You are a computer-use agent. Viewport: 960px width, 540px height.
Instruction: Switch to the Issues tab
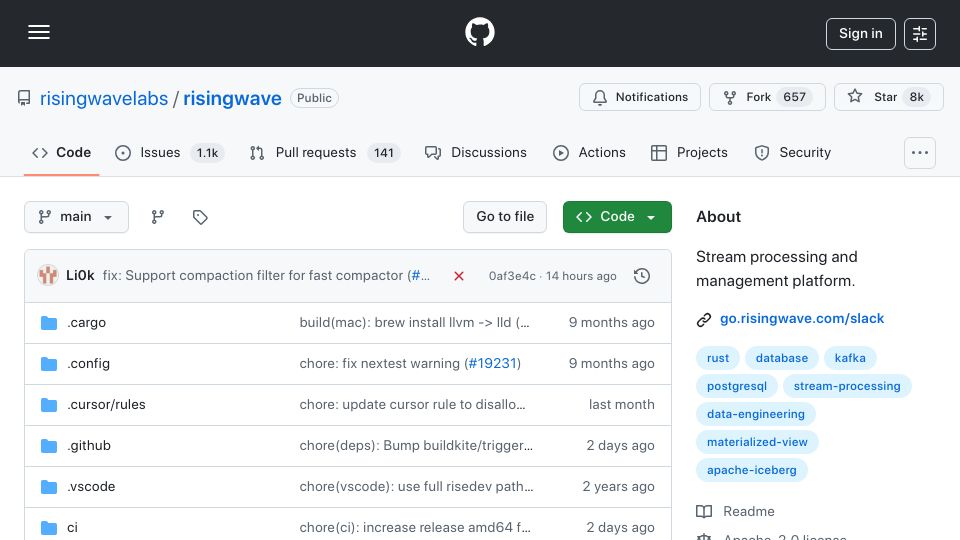coord(170,152)
